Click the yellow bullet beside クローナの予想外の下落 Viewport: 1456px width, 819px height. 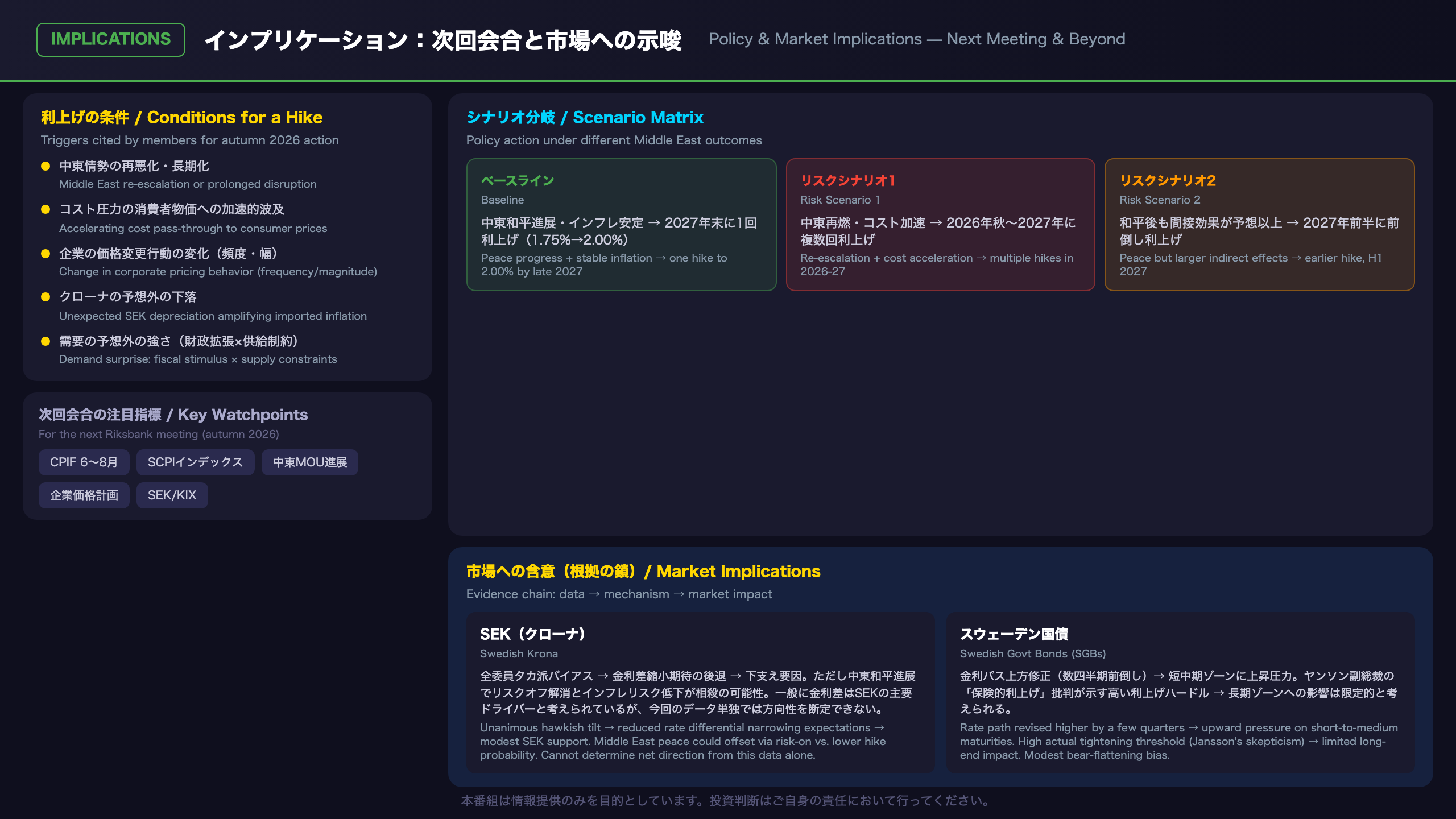45,297
